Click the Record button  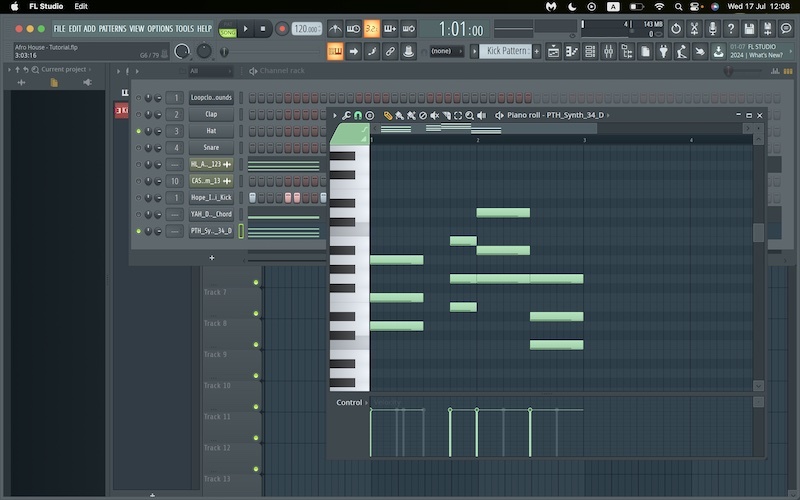pos(281,29)
